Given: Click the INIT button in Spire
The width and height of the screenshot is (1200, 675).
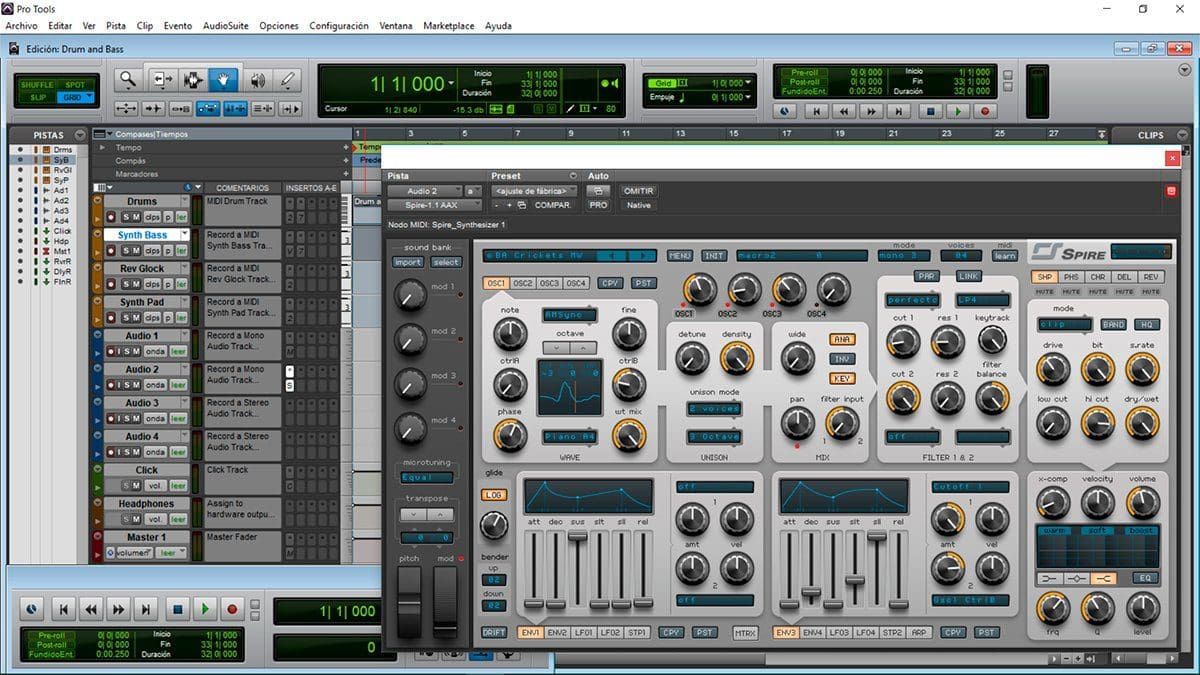Looking at the screenshot, I should point(714,256).
